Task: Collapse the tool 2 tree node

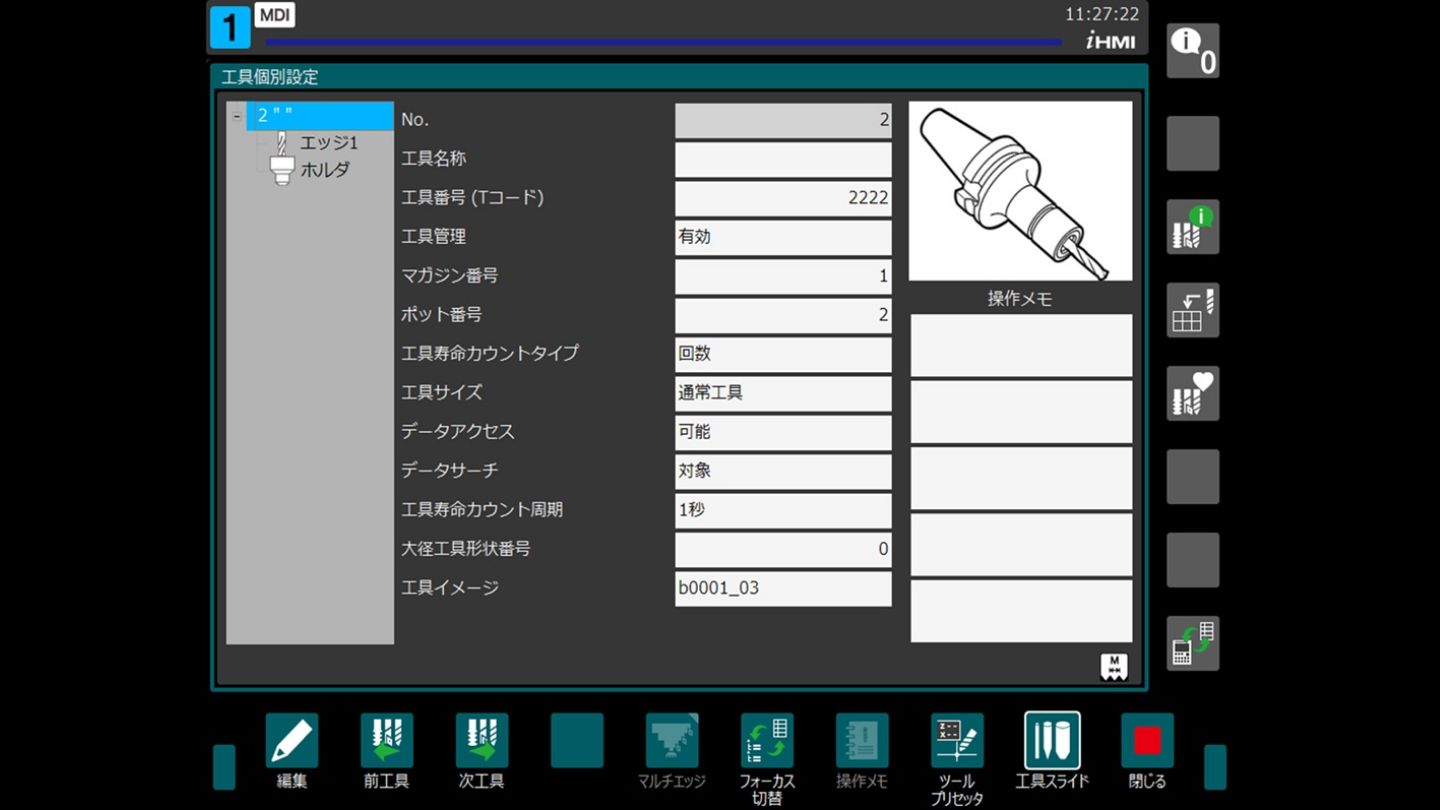Action: (236, 116)
